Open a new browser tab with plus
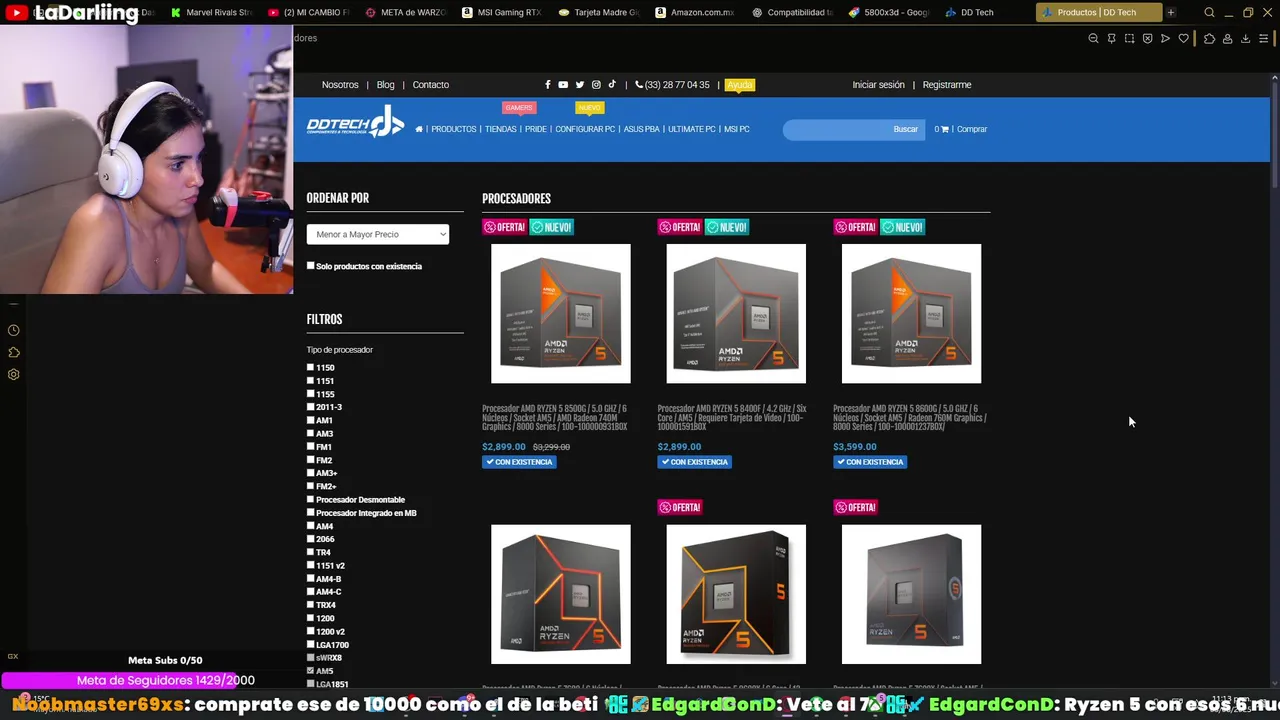Image resolution: width=1280 pixels, height=720 pixels. (1171, 13)
